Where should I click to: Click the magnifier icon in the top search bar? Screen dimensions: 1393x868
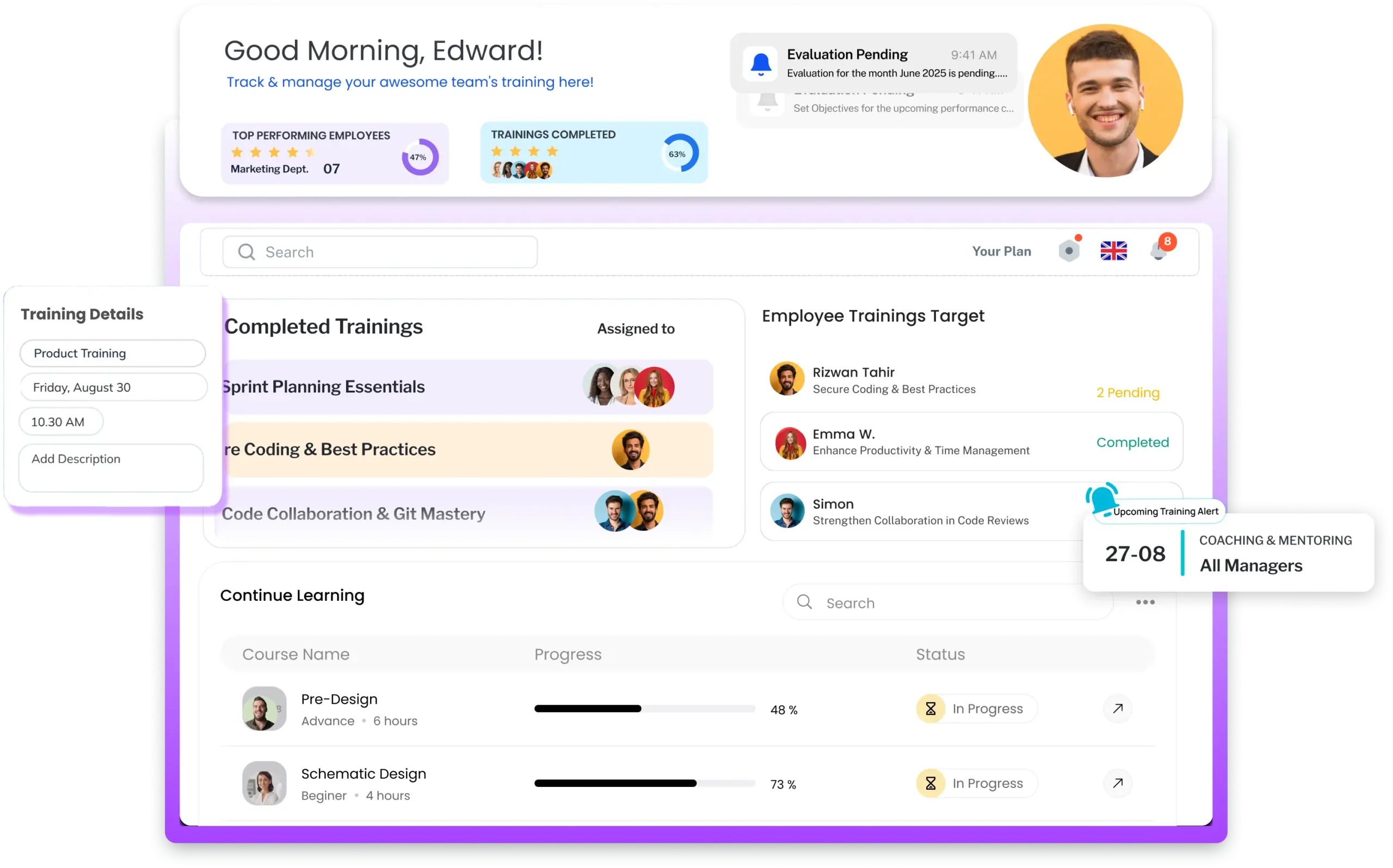pyautogui.click(x=246, y=252)
